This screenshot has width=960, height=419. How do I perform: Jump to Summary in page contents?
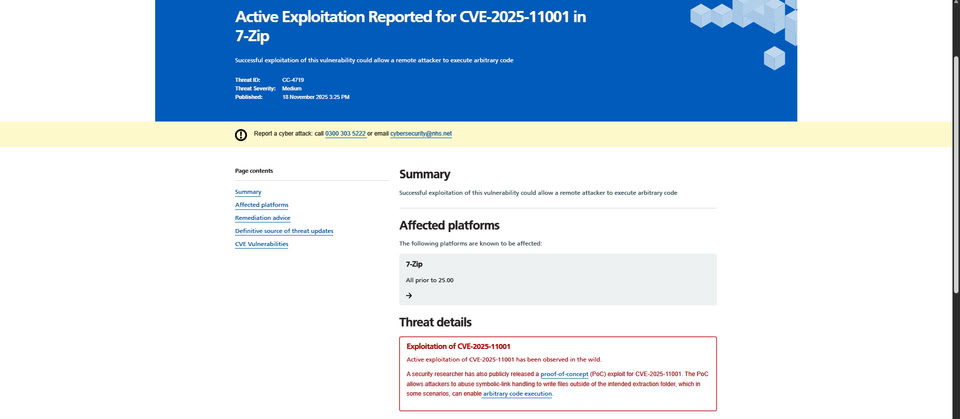pos(248,192)
